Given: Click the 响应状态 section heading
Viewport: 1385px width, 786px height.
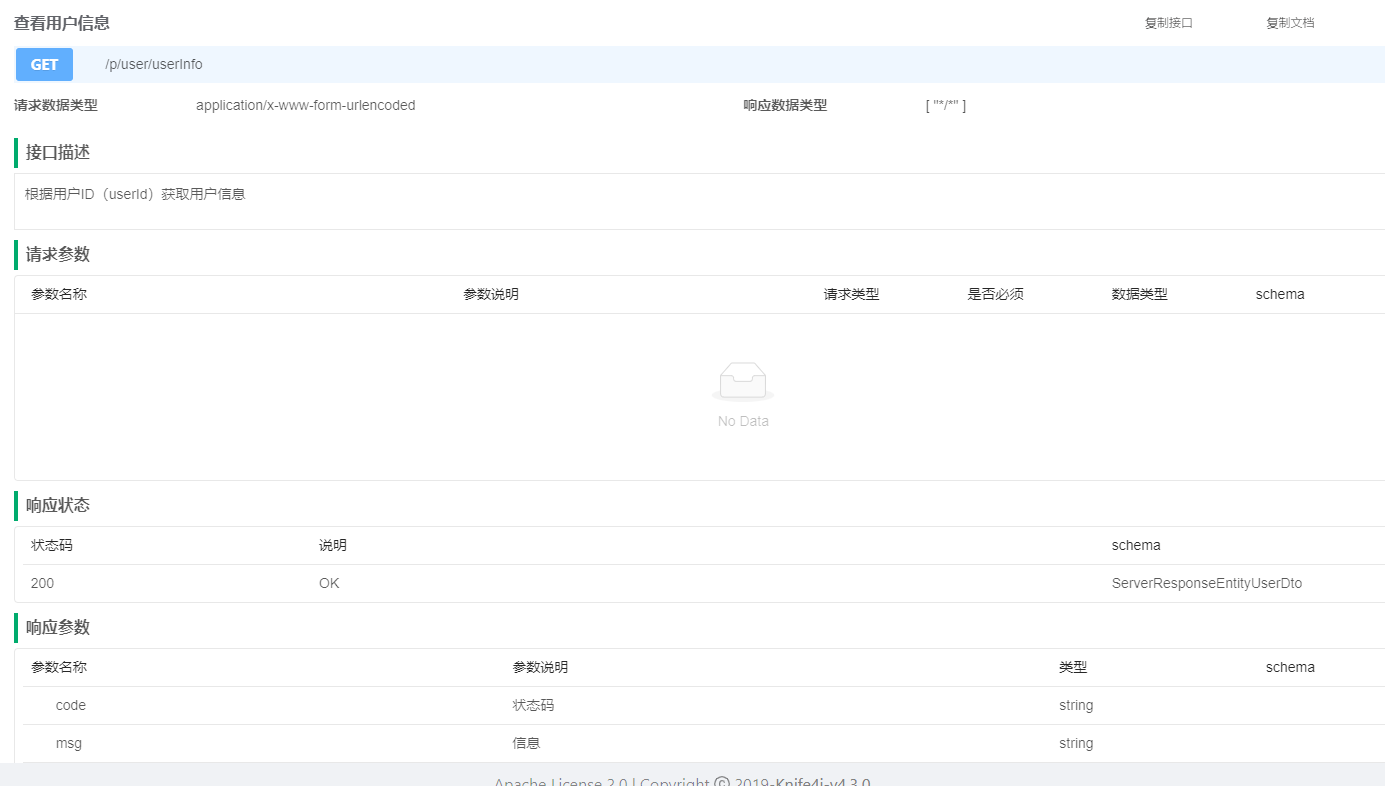Looking at the screenshot, I should pyautogui.click(x=58, y=505).
